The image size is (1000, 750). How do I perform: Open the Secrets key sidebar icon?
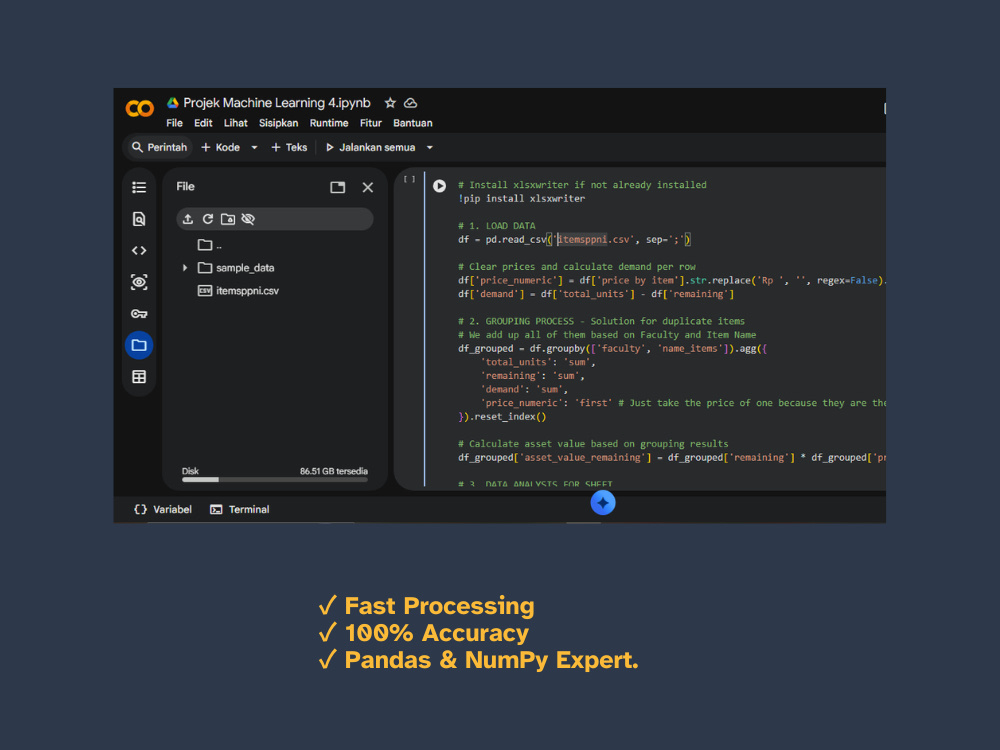[x=139, y=314]
